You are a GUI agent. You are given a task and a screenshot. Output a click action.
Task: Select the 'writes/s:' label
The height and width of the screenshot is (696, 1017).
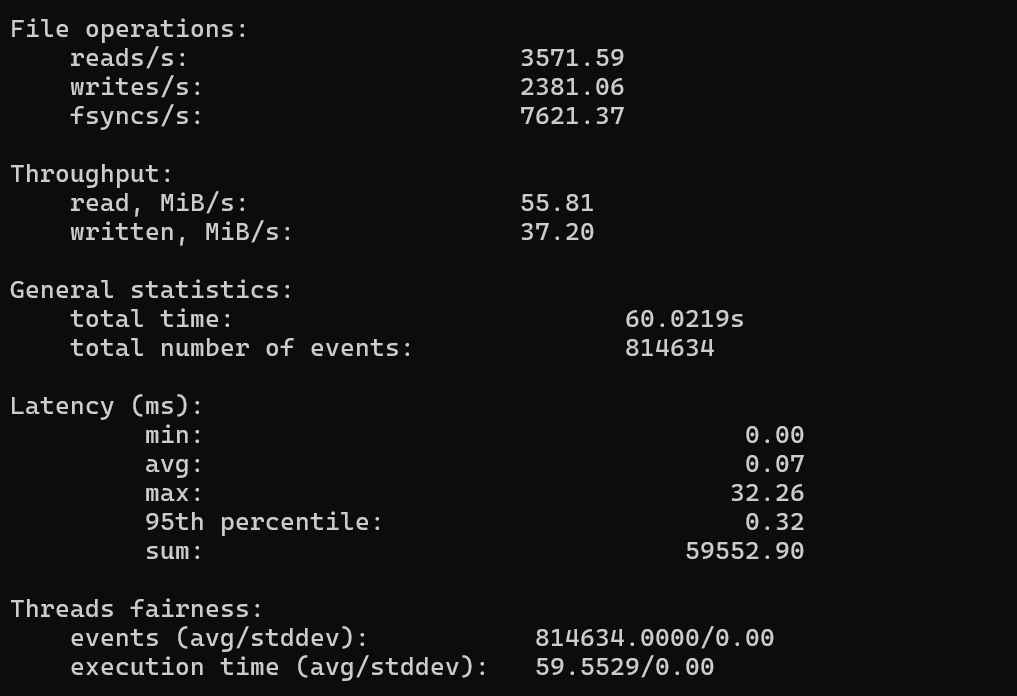point(136,87)
